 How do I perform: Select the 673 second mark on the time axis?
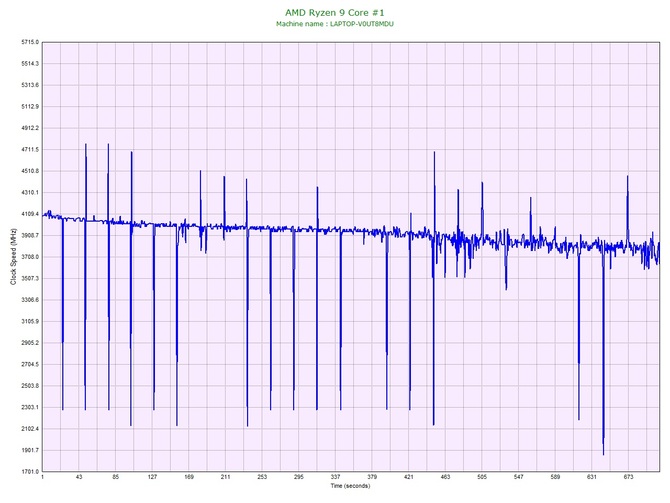[x=628, y=478]
